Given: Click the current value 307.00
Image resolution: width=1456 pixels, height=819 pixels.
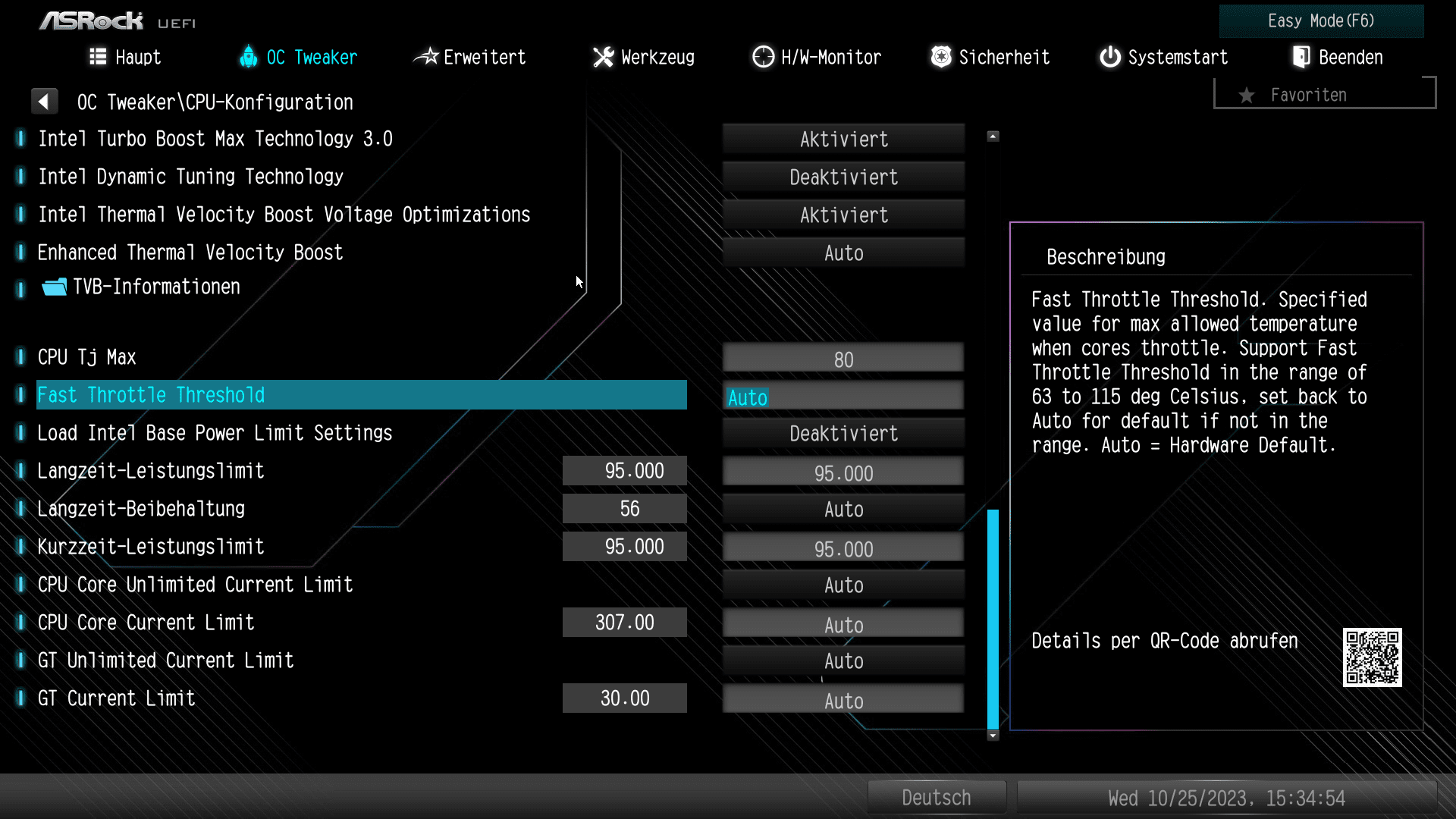Looking at the screenshot, I should click(625, 623).
